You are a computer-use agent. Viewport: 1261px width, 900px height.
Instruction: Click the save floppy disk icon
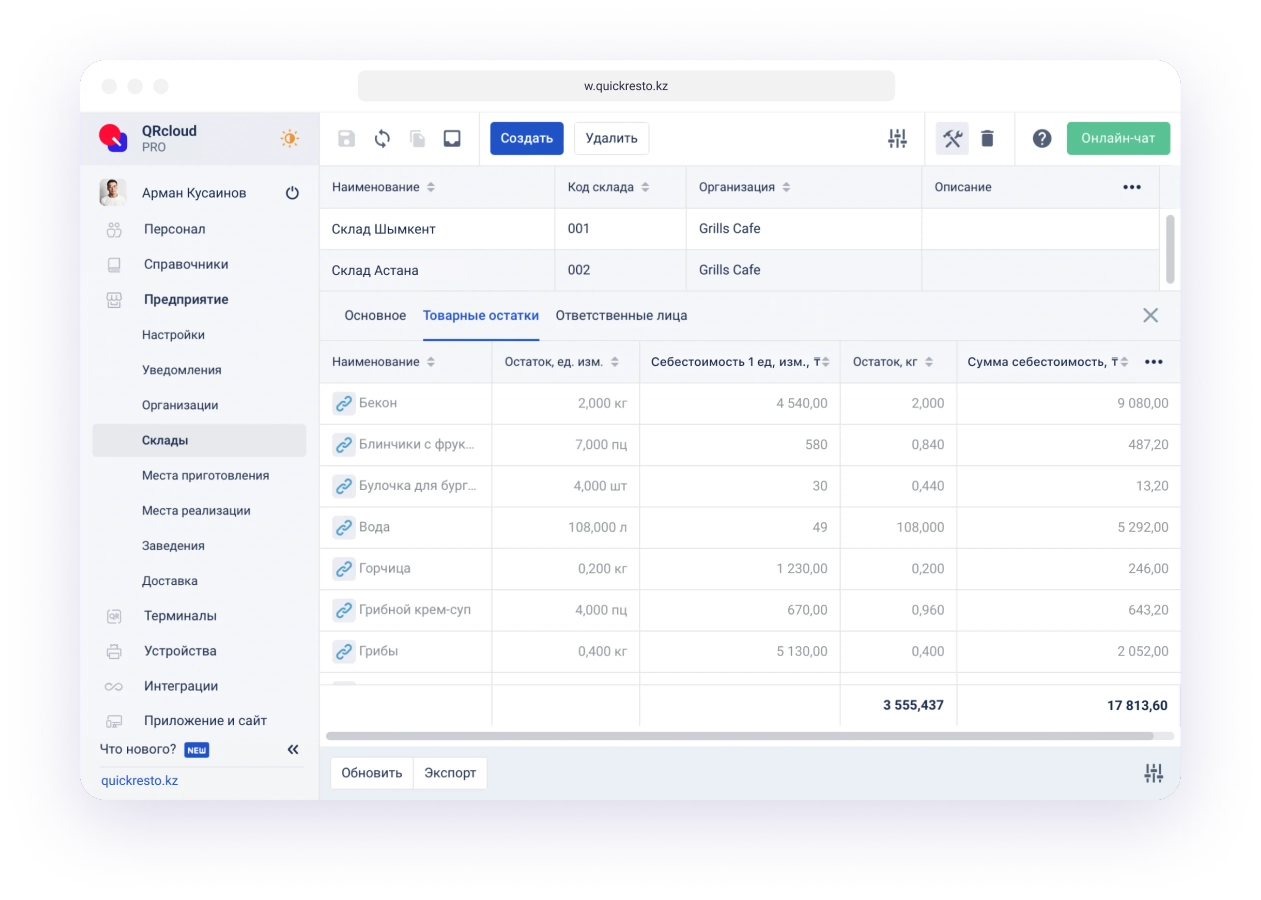[x=346, y=139]
